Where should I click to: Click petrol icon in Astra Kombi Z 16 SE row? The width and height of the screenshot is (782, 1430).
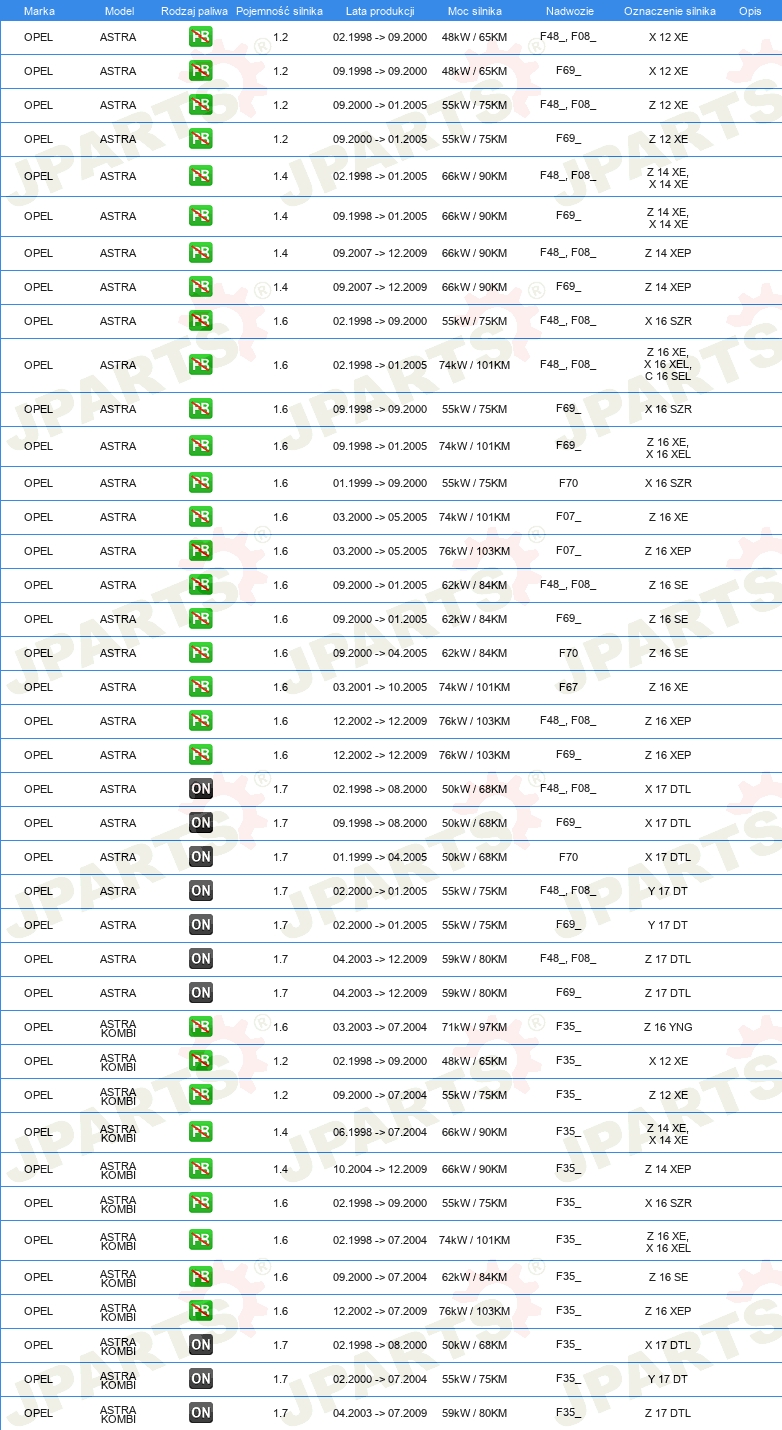[x=201, y=1277]
